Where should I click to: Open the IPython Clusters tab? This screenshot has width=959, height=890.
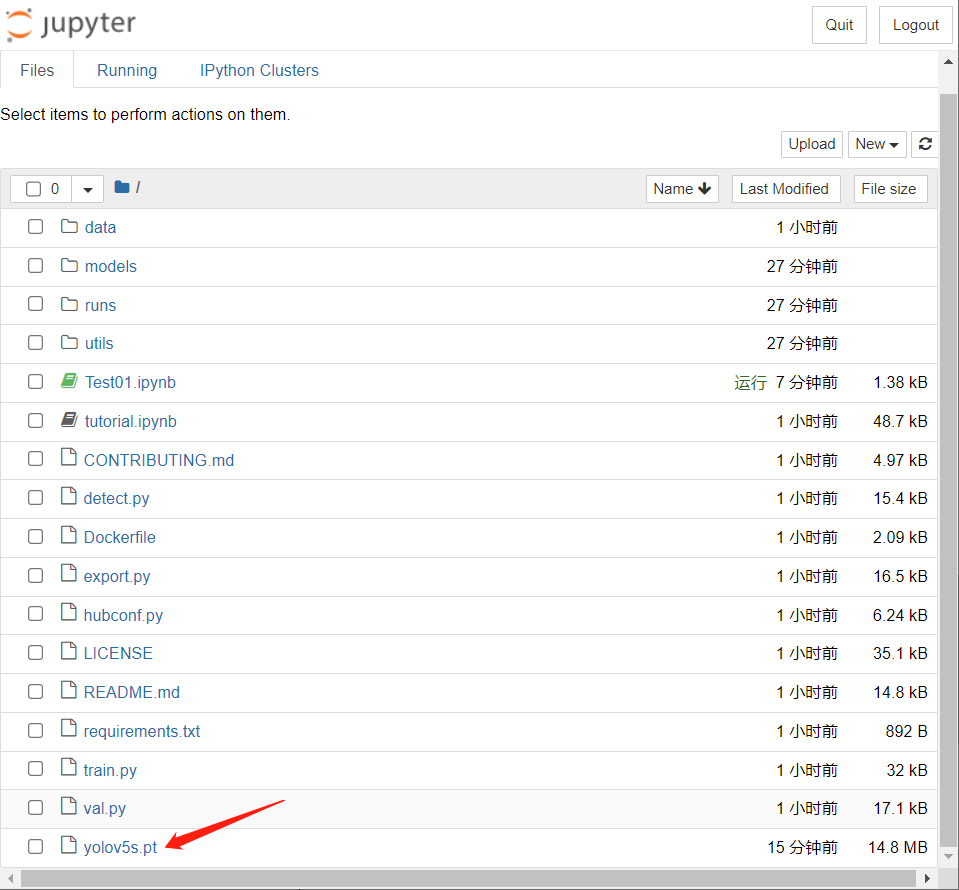click(259, 70)
